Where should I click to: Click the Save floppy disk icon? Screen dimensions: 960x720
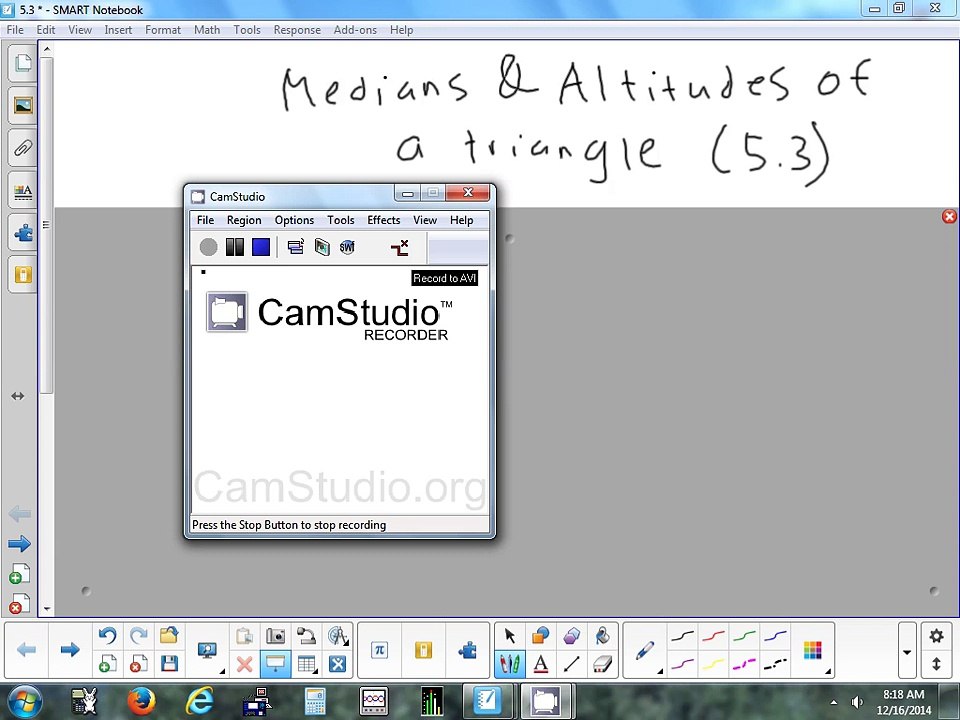click(x=169, y=664)
